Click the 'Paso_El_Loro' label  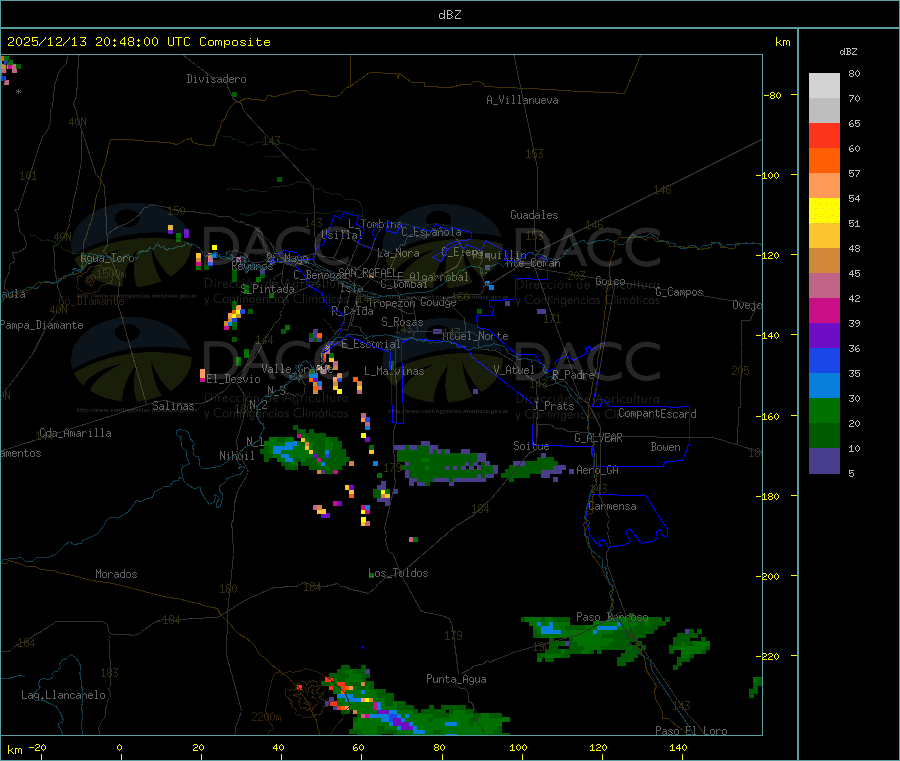pyautogui.click(x=692, y=731)
